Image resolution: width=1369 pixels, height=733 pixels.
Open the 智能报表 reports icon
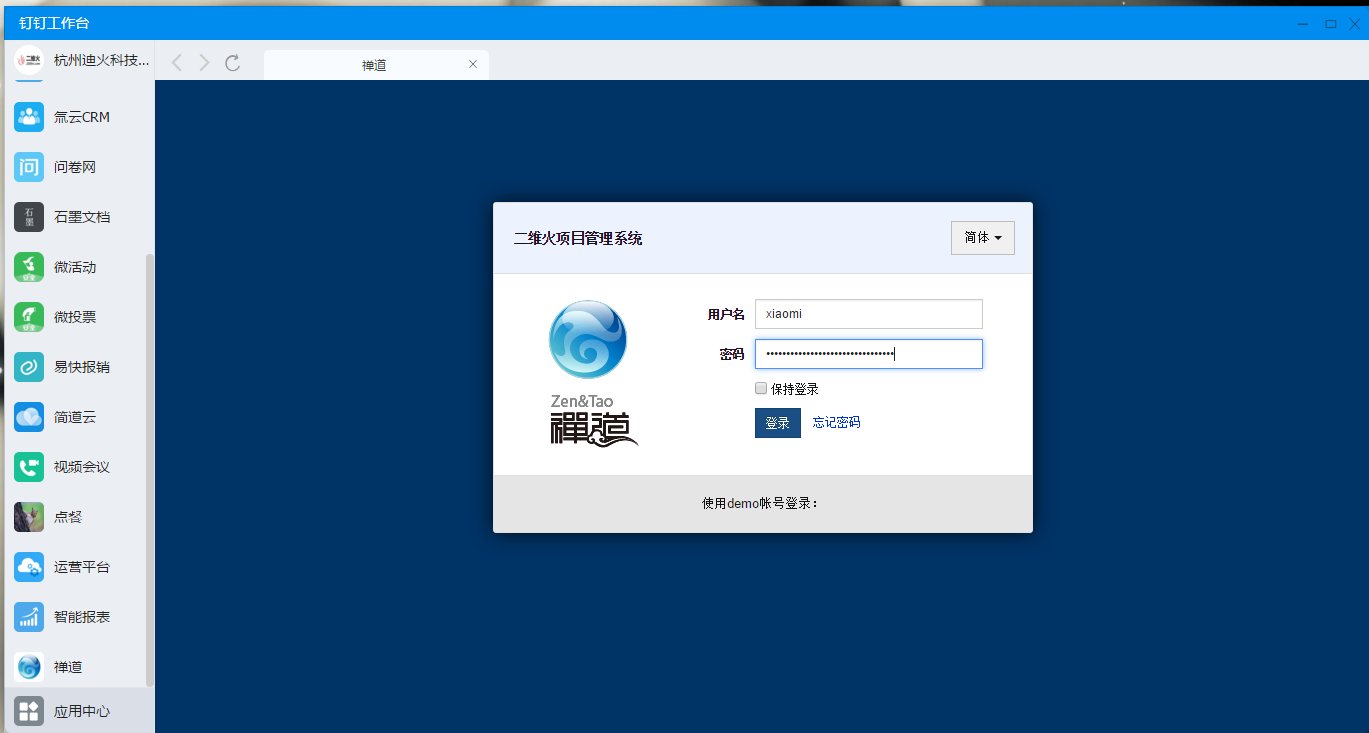[x=29, y=617]
